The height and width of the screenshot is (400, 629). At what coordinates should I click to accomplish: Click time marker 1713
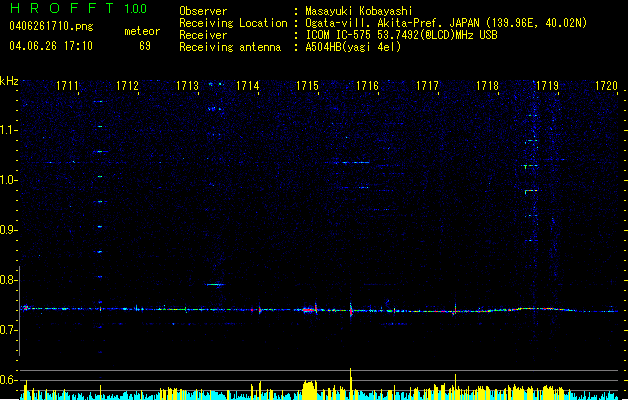(187, 86)
